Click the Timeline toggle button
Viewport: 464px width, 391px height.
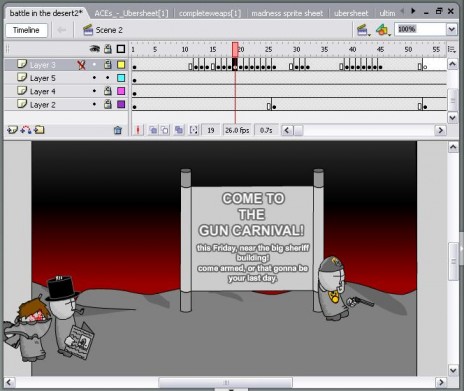[x=26, y=30]
